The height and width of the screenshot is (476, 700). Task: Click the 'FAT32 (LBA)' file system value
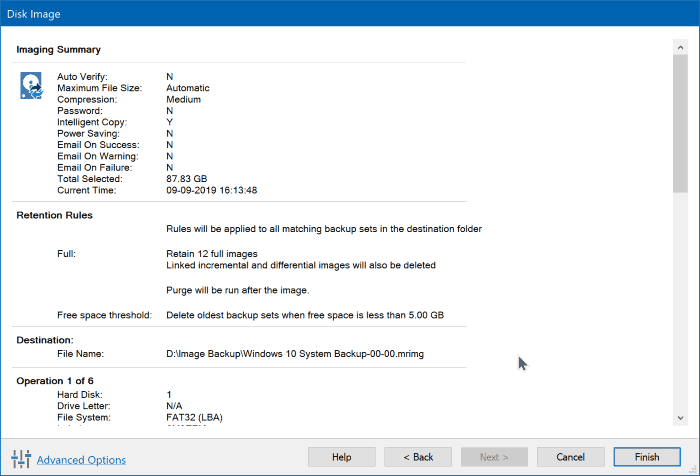[194, 418]
